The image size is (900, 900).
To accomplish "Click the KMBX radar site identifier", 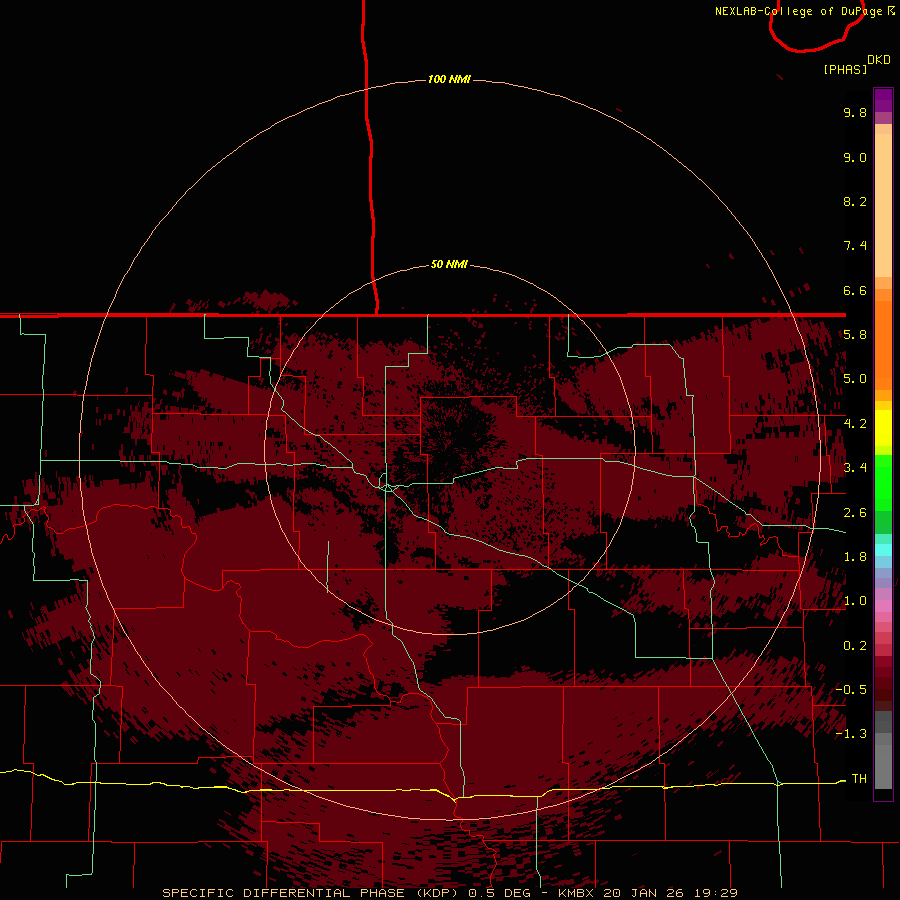I will coord(577,893).
